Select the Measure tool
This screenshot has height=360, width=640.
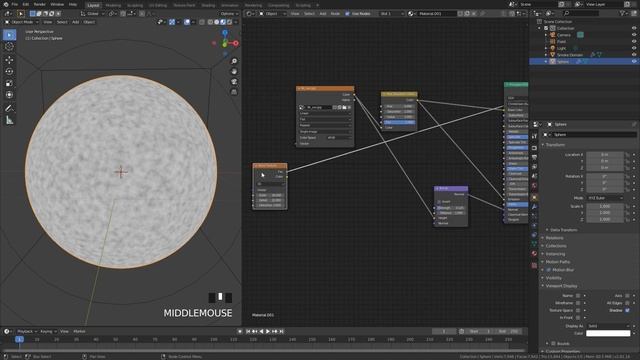[x=9, y=120]
